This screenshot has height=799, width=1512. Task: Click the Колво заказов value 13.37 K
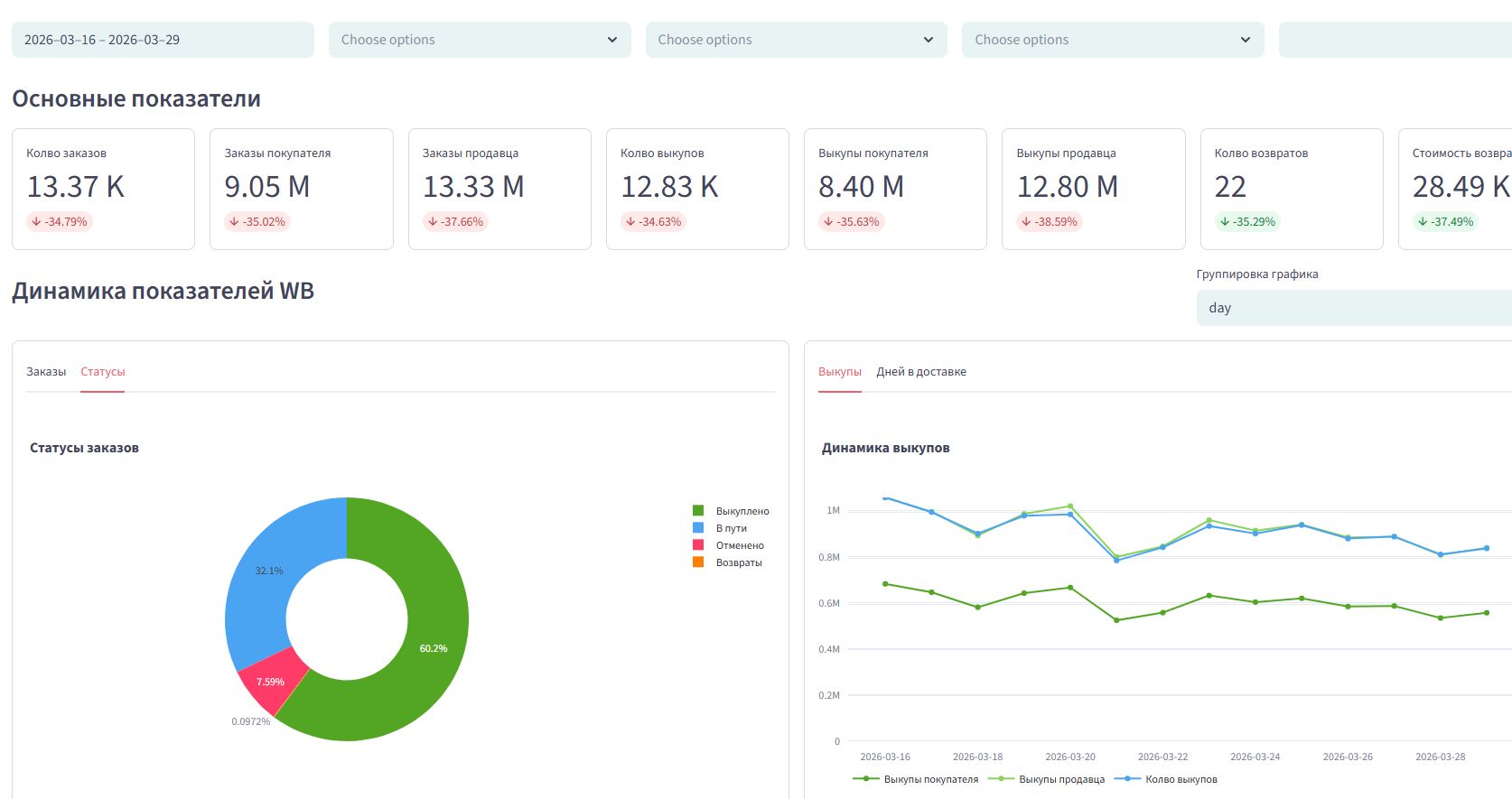[76, 187]
